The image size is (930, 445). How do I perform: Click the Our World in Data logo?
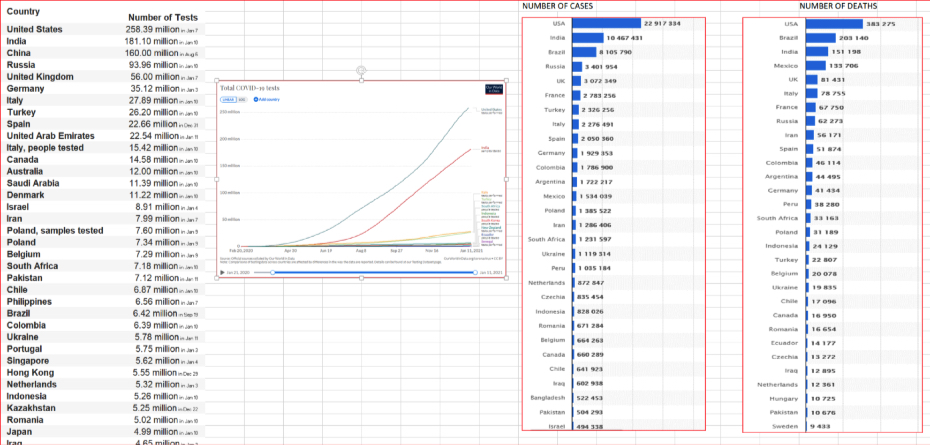pyautogui.click(x=493, y=89)
